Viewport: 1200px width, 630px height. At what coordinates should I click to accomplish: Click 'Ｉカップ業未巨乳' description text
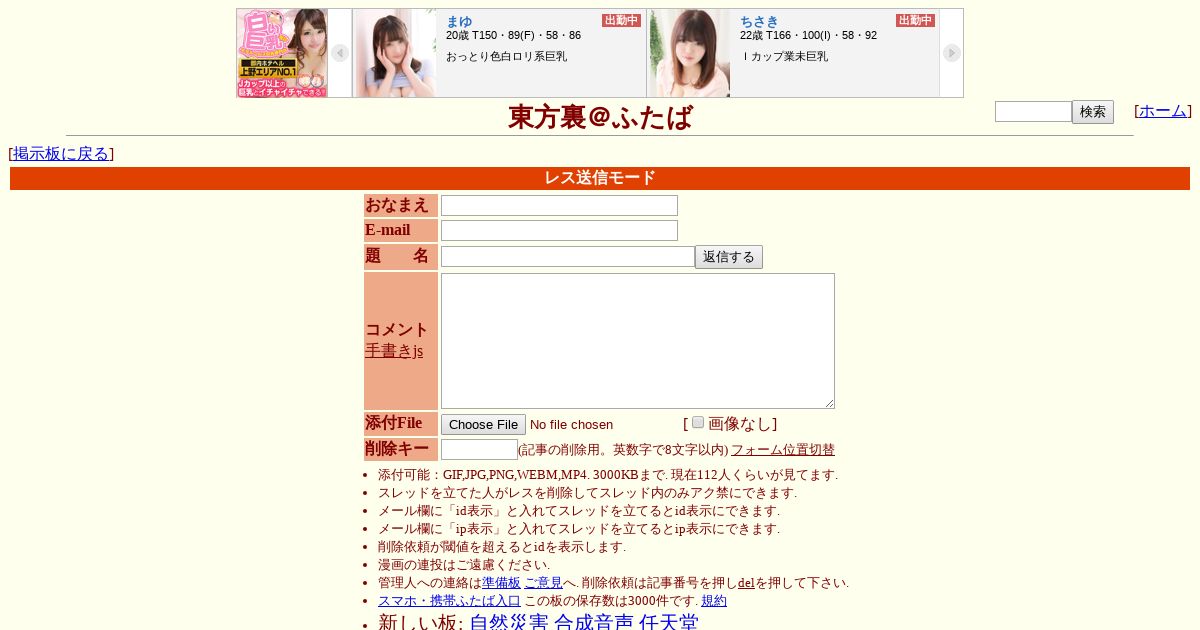click(784, 56)
